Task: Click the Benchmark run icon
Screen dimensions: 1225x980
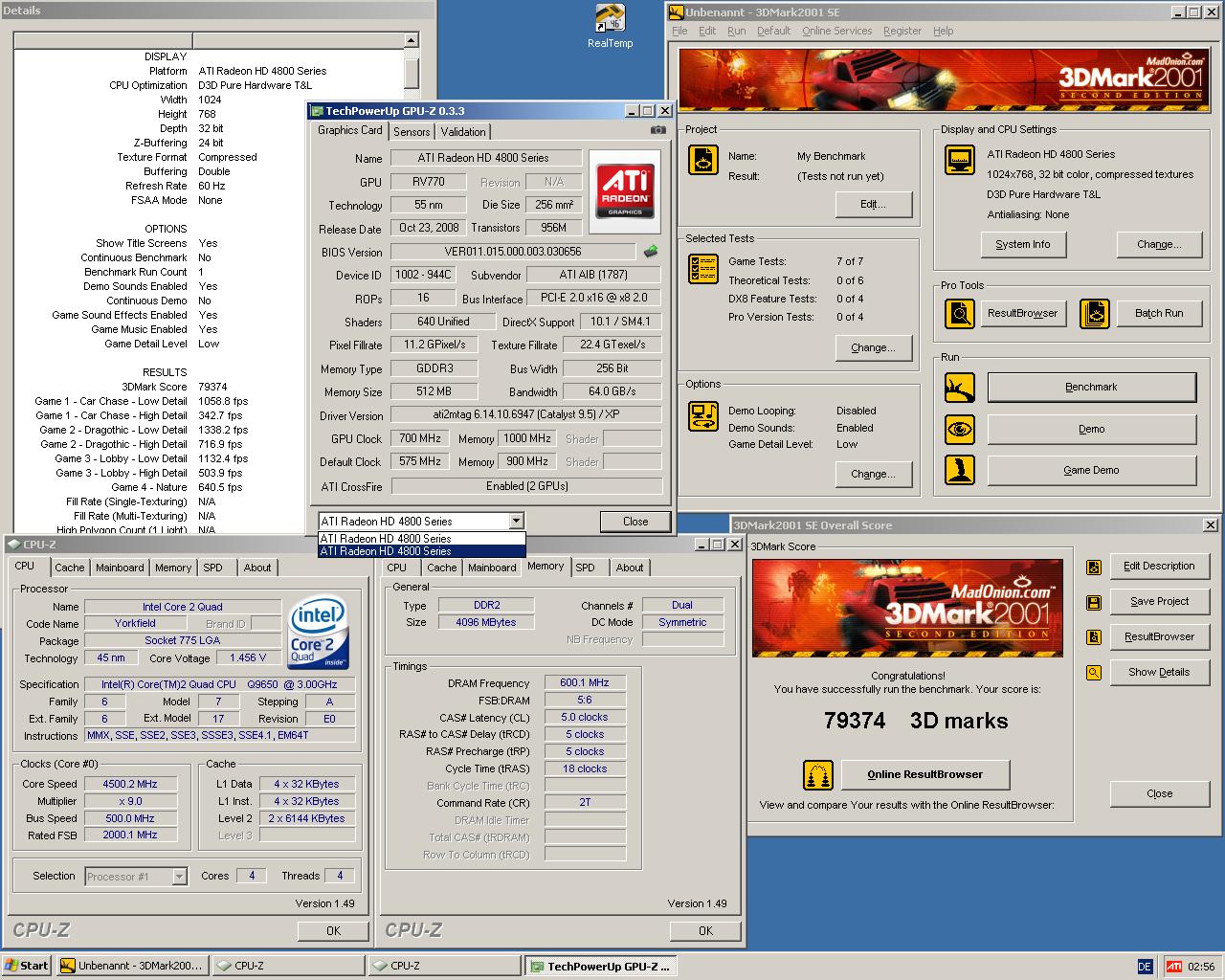Action: tap(959, 388)
